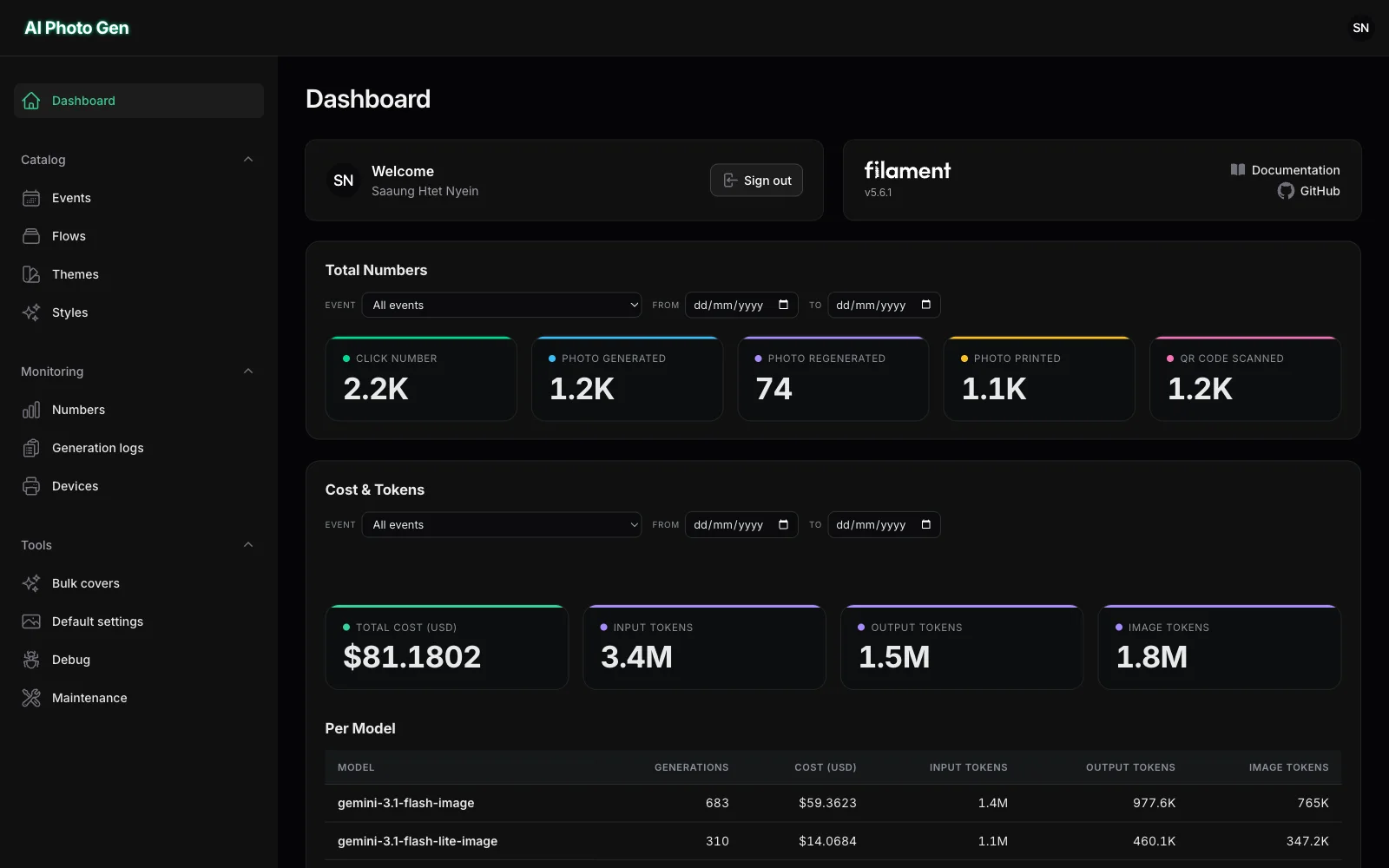Click the Dashboard home icon in sidebar

tap(31, 101)
